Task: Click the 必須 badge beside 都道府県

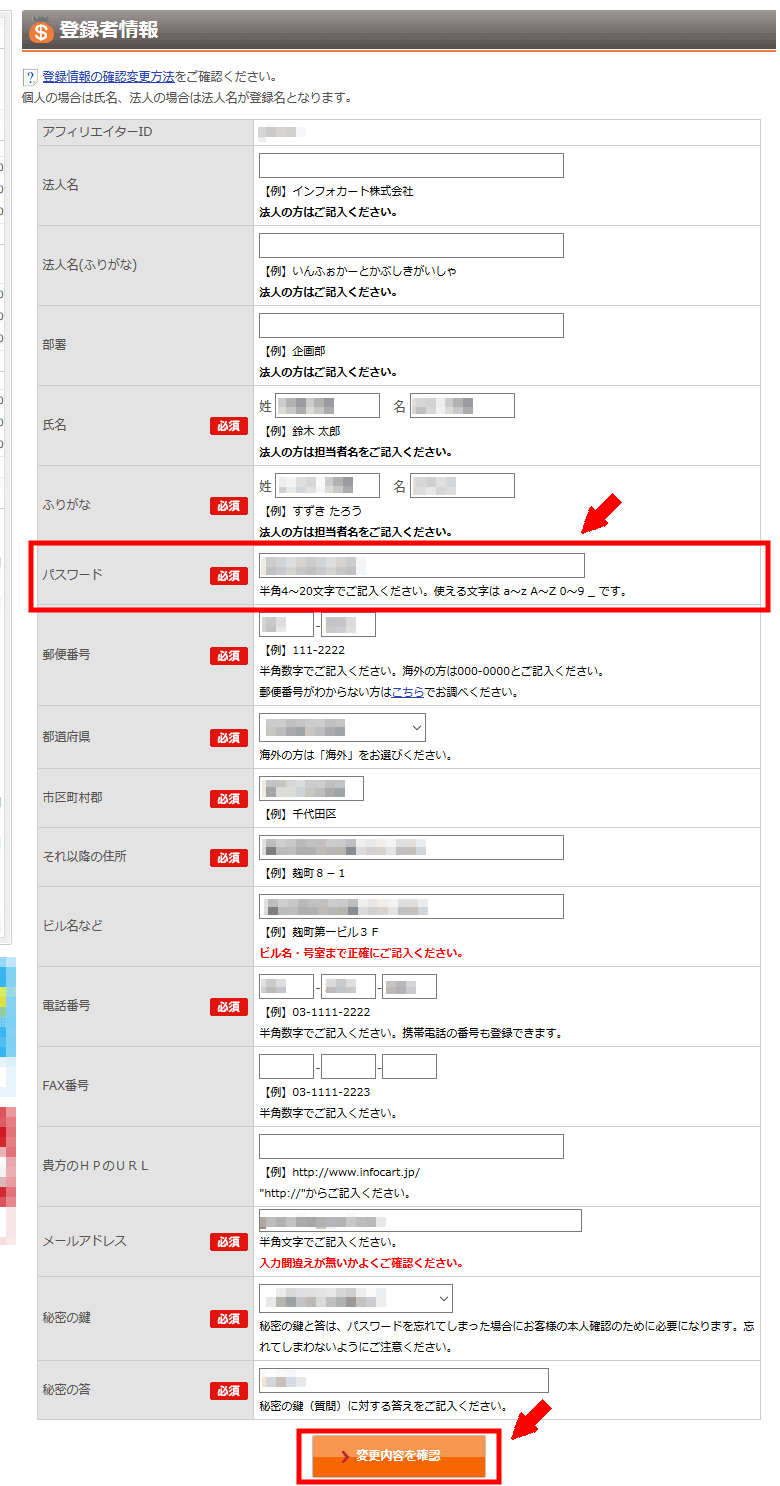Action: click(229, 738)
